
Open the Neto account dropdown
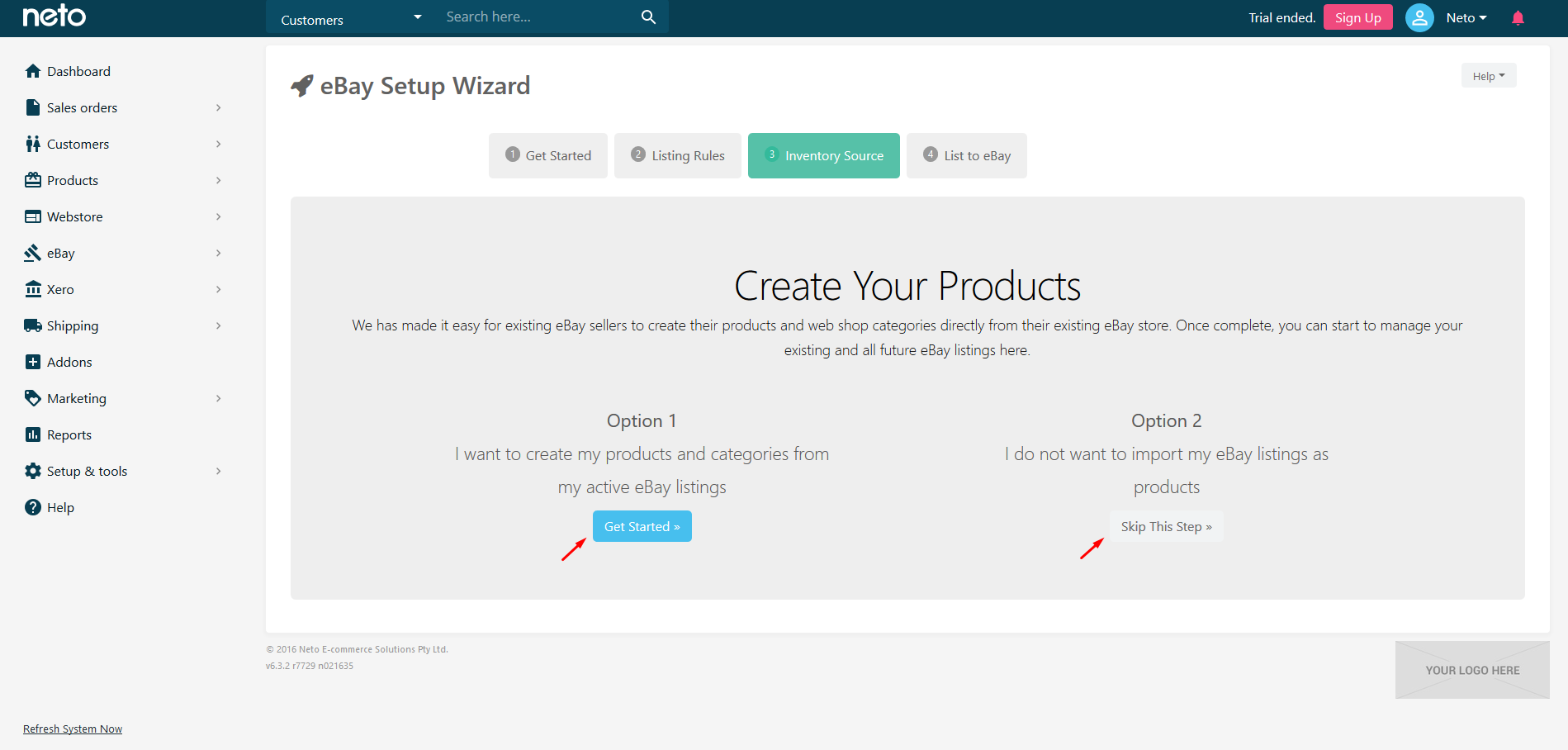point(1466,17)
